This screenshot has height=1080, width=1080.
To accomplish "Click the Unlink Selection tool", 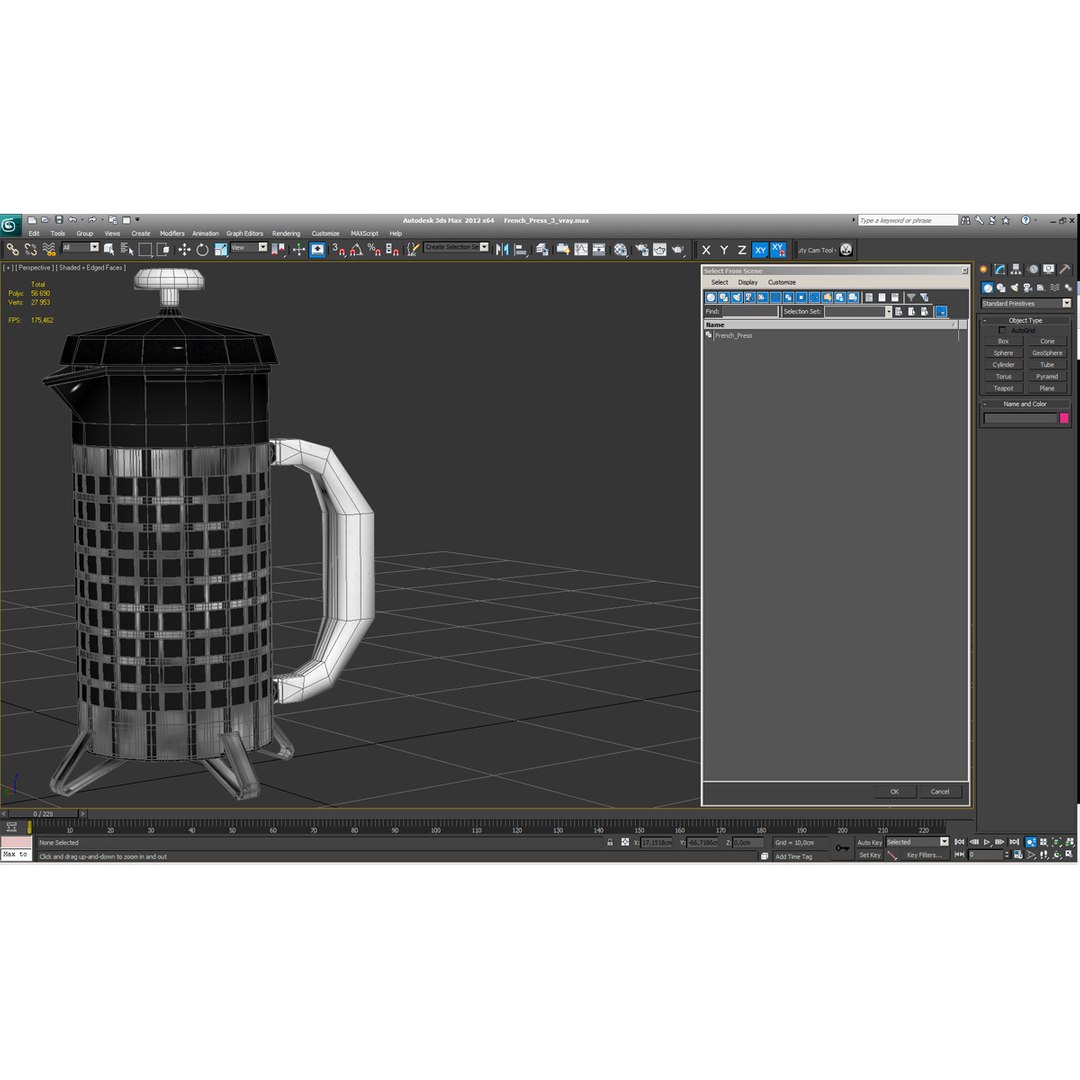I will click(30, 249).
